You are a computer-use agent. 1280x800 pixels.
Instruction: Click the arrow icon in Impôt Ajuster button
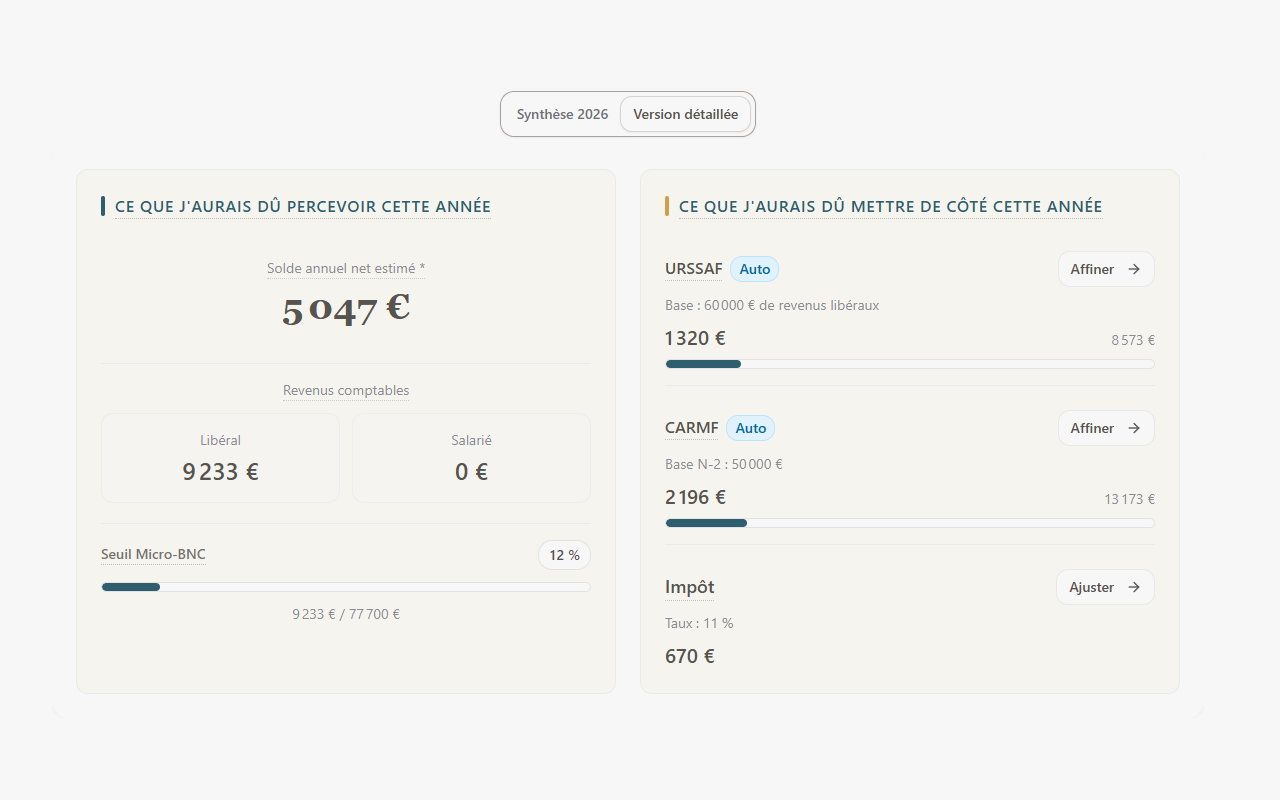point(1134,587)
